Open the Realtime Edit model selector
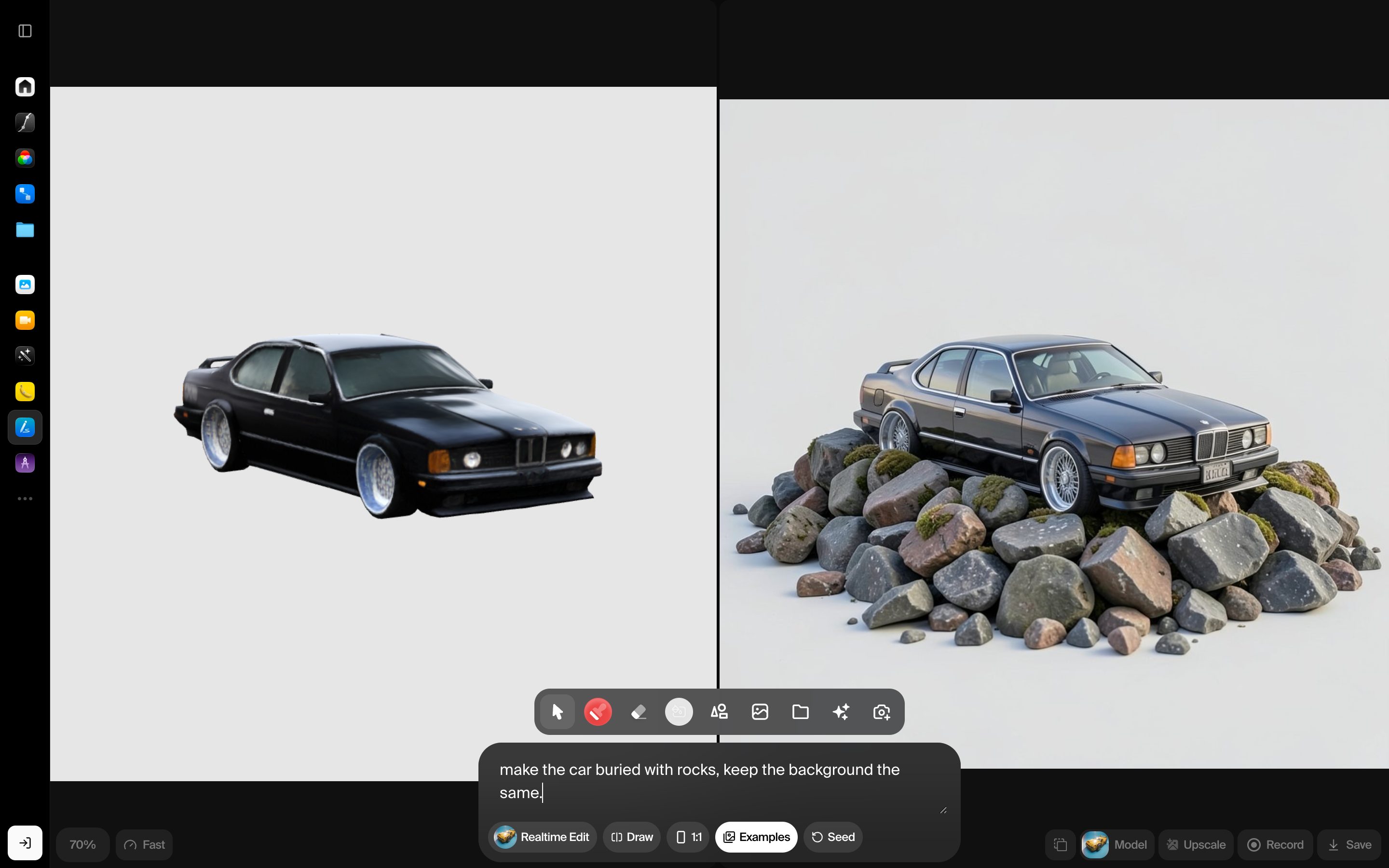The image size is (1389, 868). 543,837
